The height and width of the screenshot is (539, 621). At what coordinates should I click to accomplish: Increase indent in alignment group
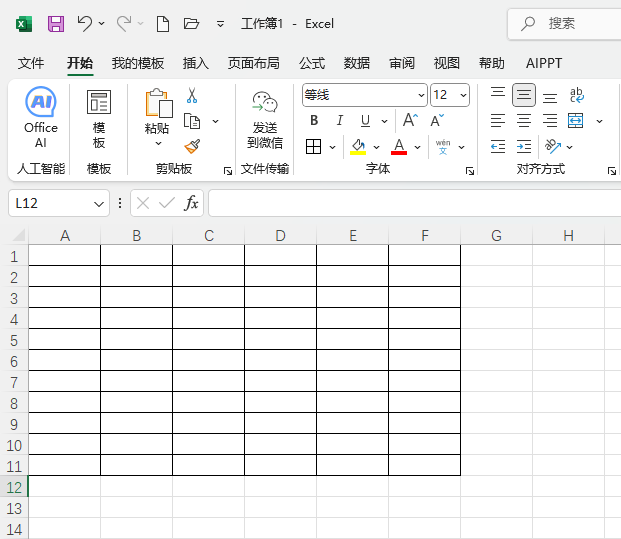click(524, 147)
